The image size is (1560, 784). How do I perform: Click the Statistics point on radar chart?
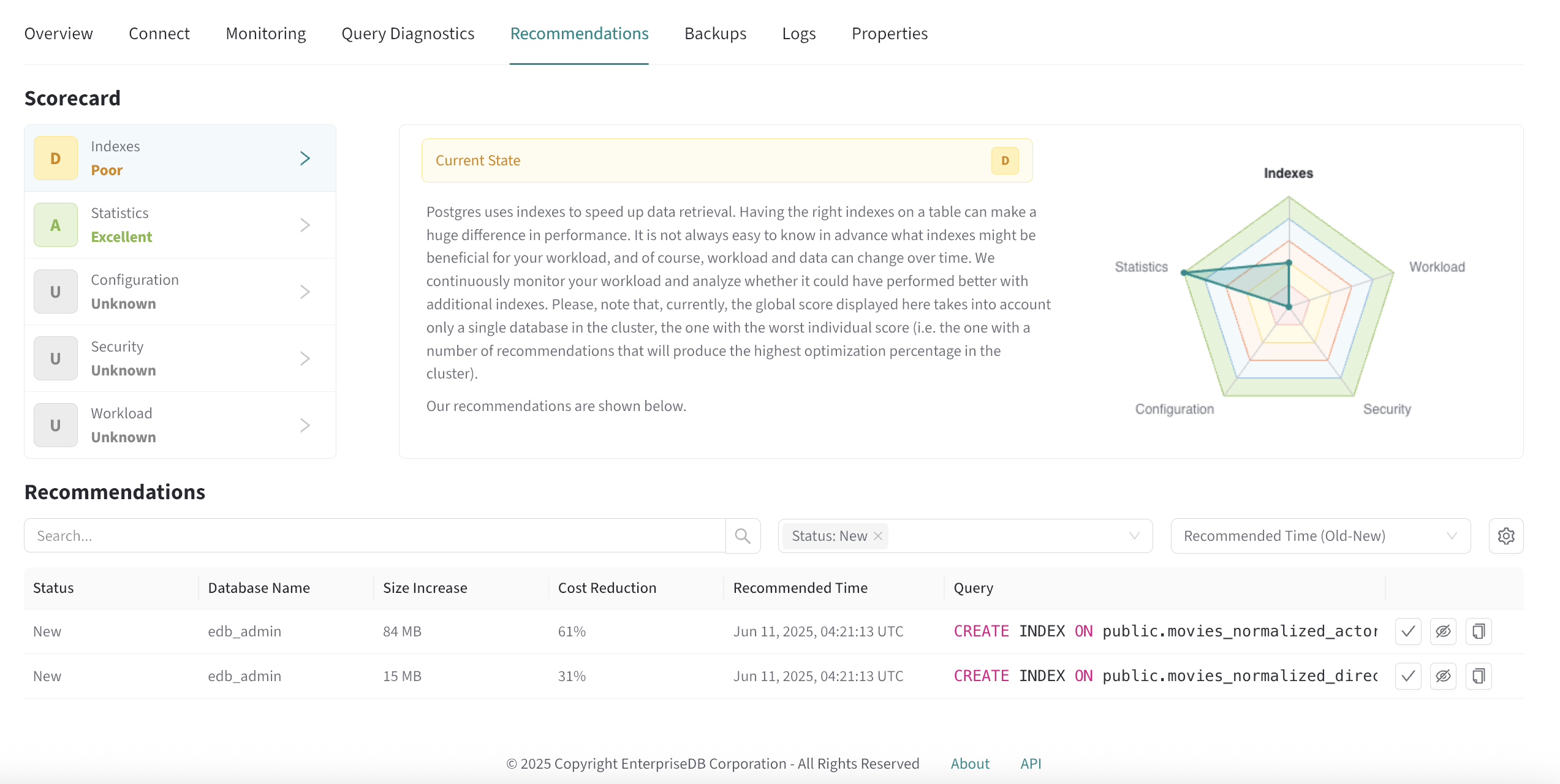1184,273
